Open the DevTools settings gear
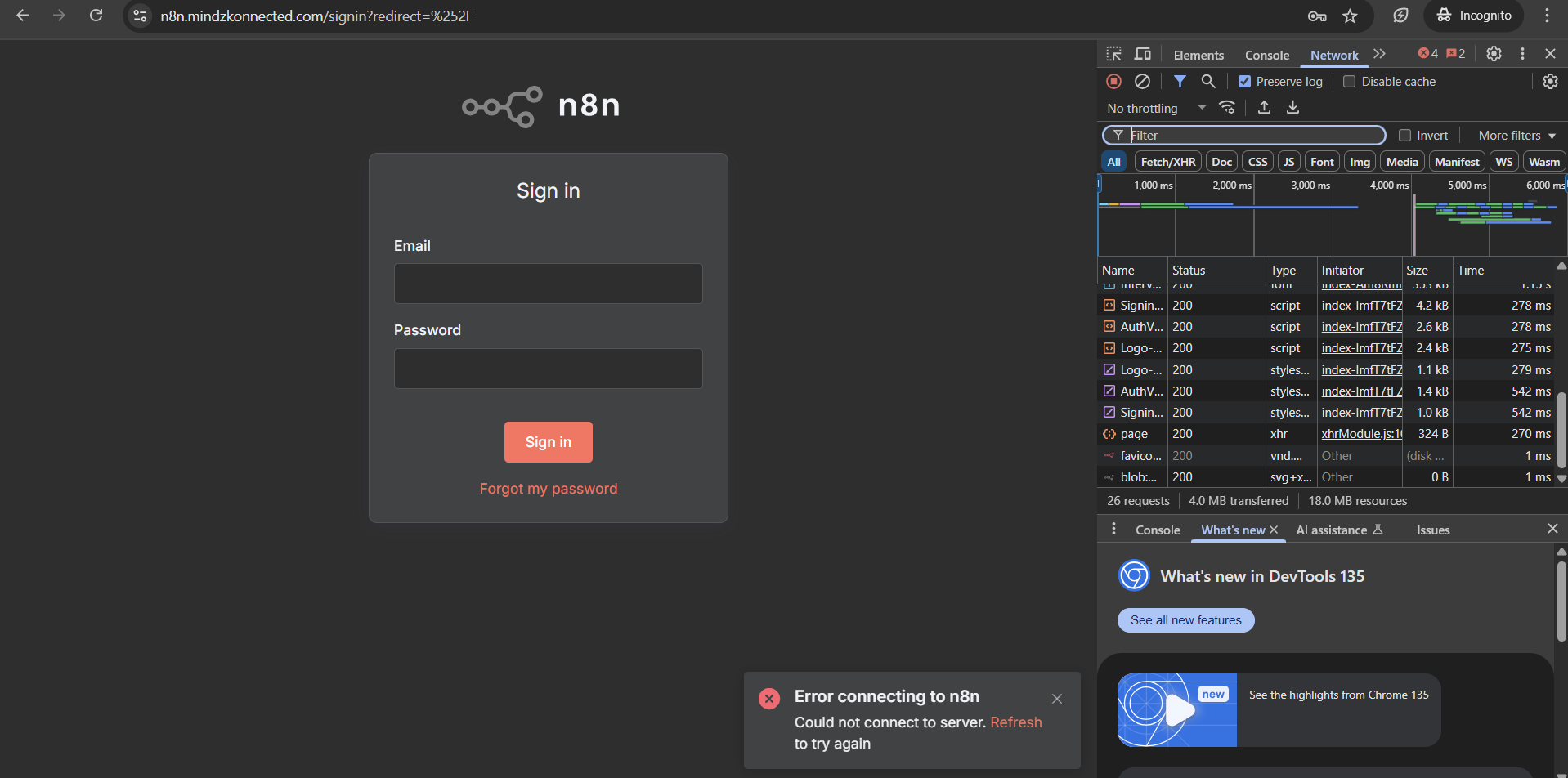The width and height of the screenshot is (1568, 778). (1494, 53)
